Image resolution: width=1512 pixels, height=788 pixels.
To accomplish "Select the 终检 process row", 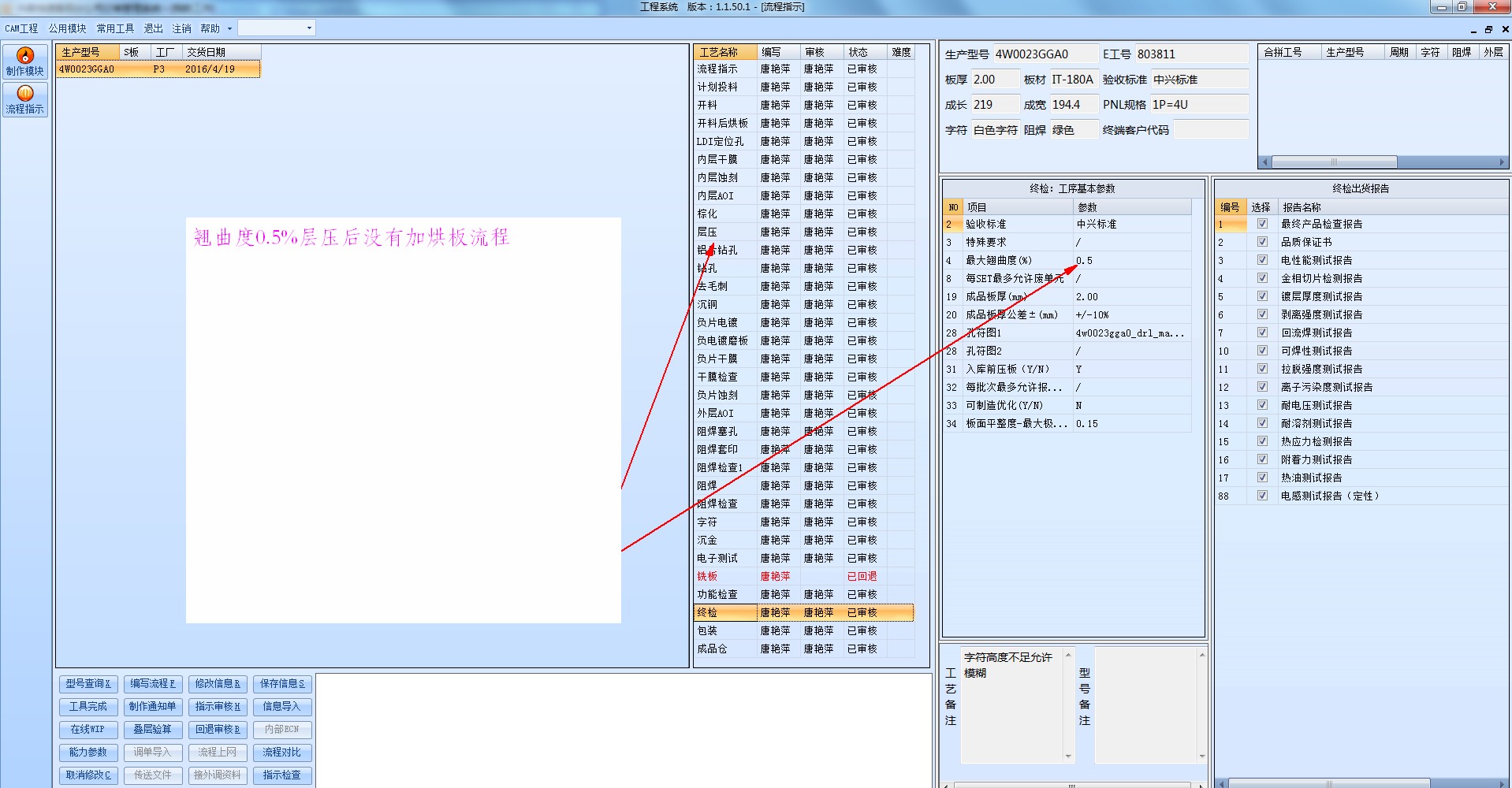I will 804,612.
